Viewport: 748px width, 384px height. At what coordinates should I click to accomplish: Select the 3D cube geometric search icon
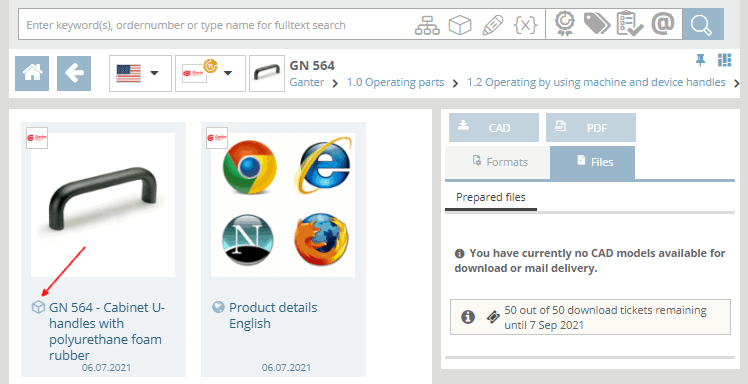[x=460, y=25]
